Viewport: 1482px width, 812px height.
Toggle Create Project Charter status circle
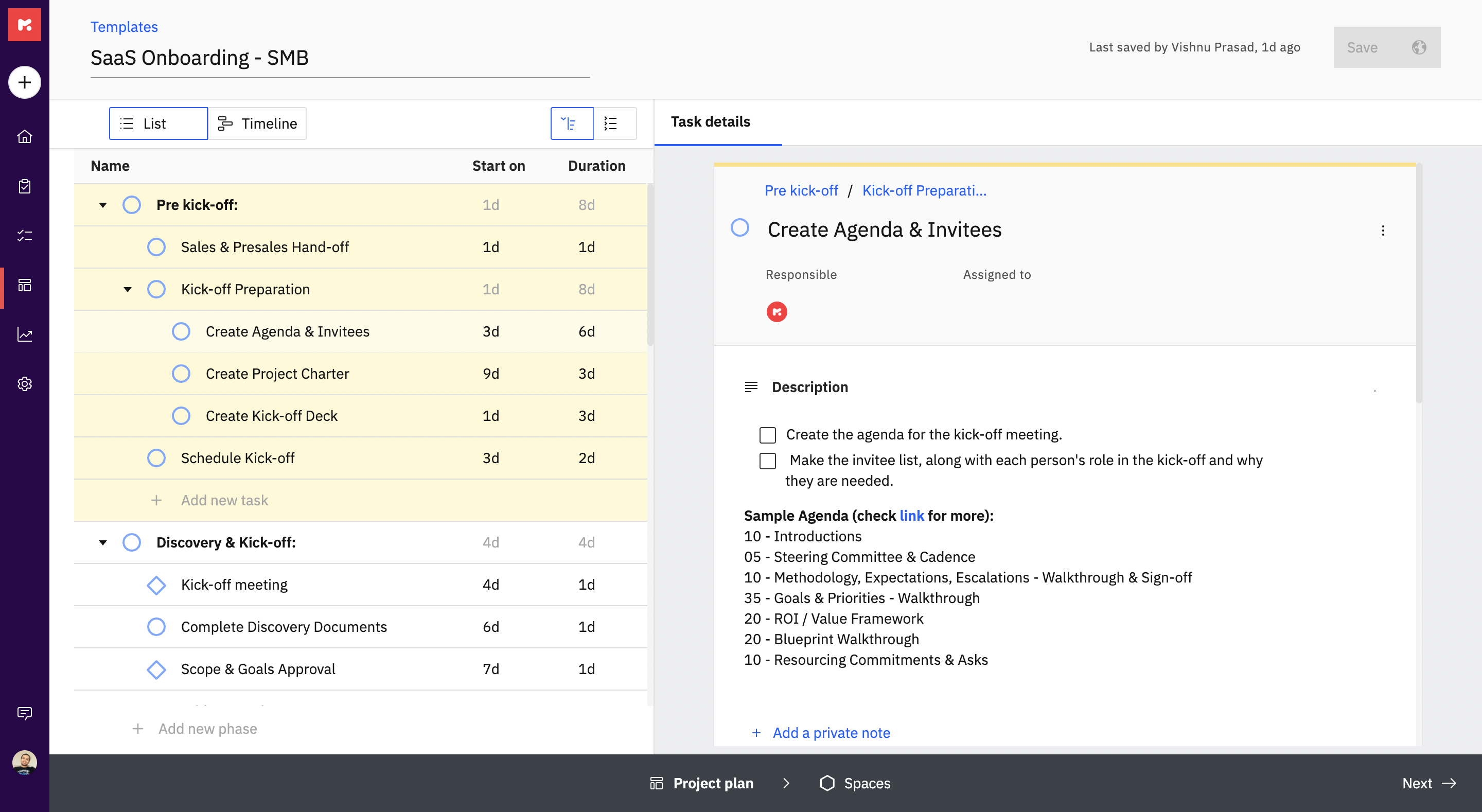(181, 374)
